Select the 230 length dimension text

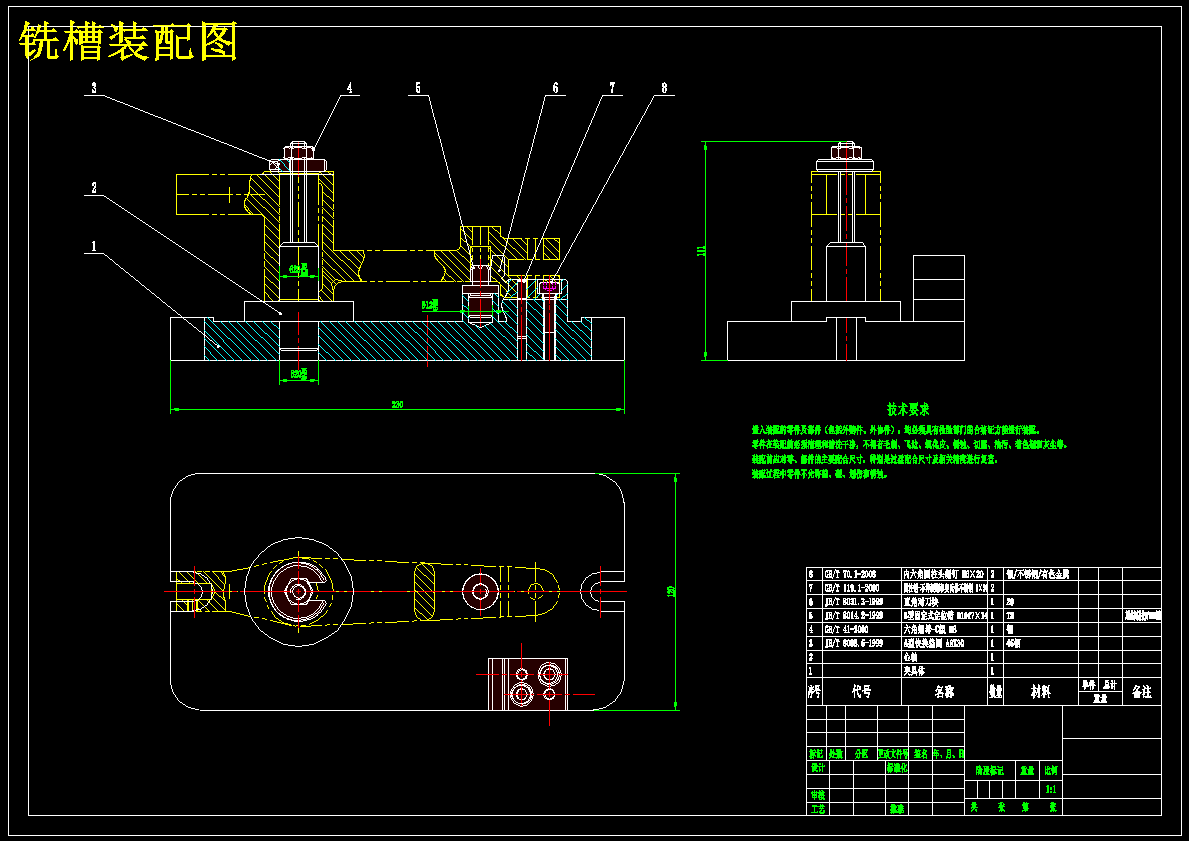(x=397, y=404)
